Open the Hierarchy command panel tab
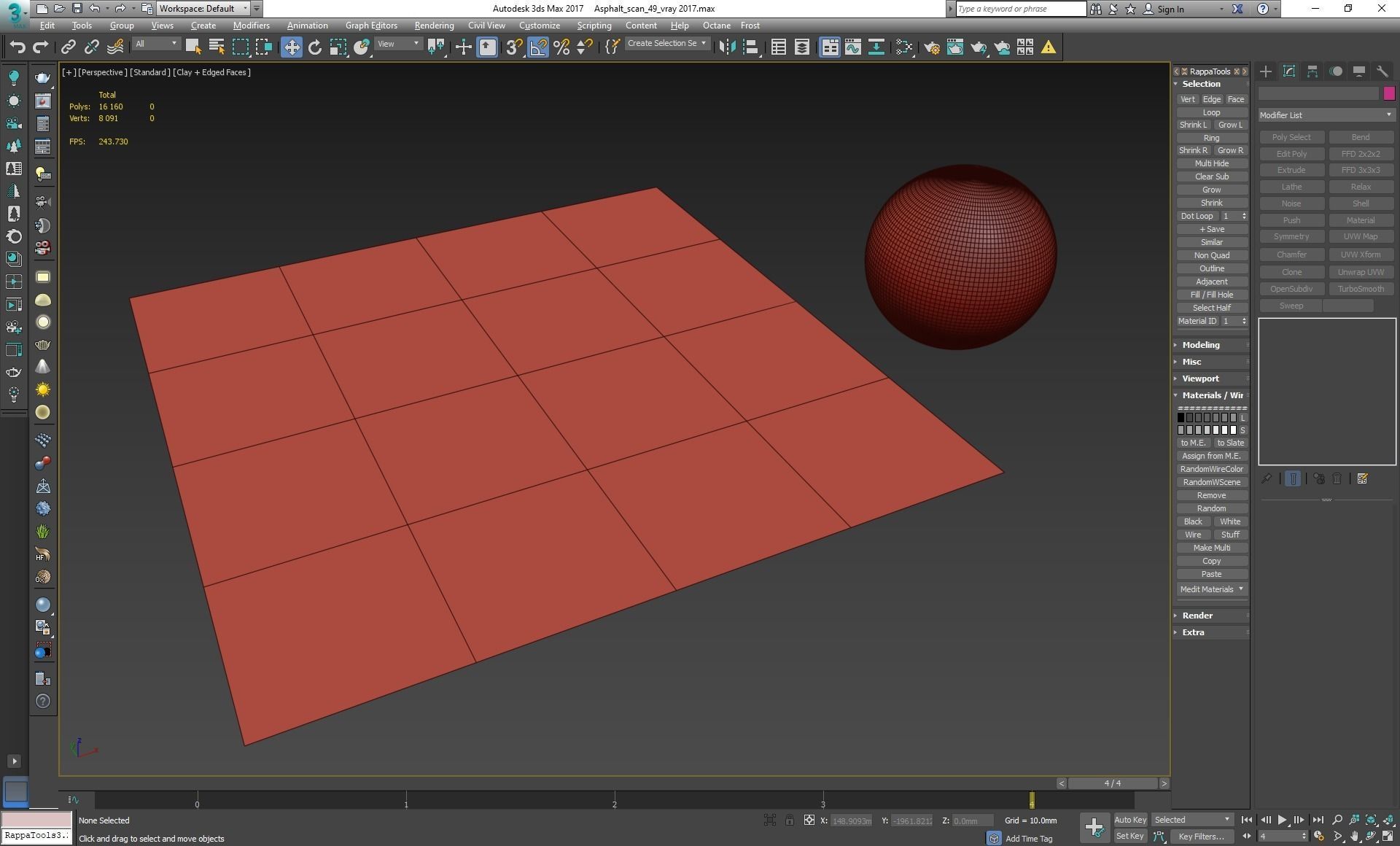Screen dimensions: 1400x846 coord(1312,71)
